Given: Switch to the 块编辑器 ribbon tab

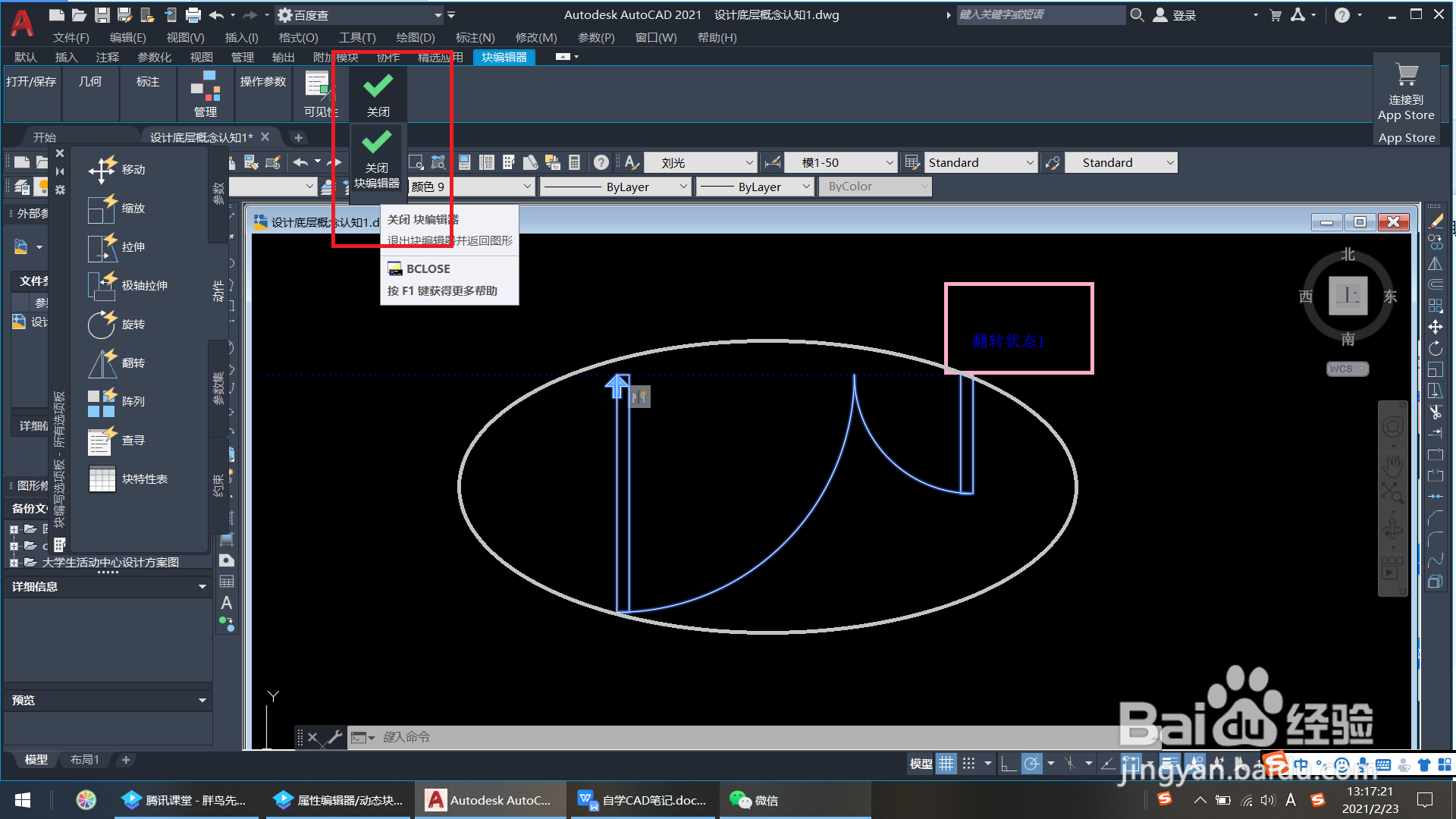Looking at the screenshot, I should 504,57.
